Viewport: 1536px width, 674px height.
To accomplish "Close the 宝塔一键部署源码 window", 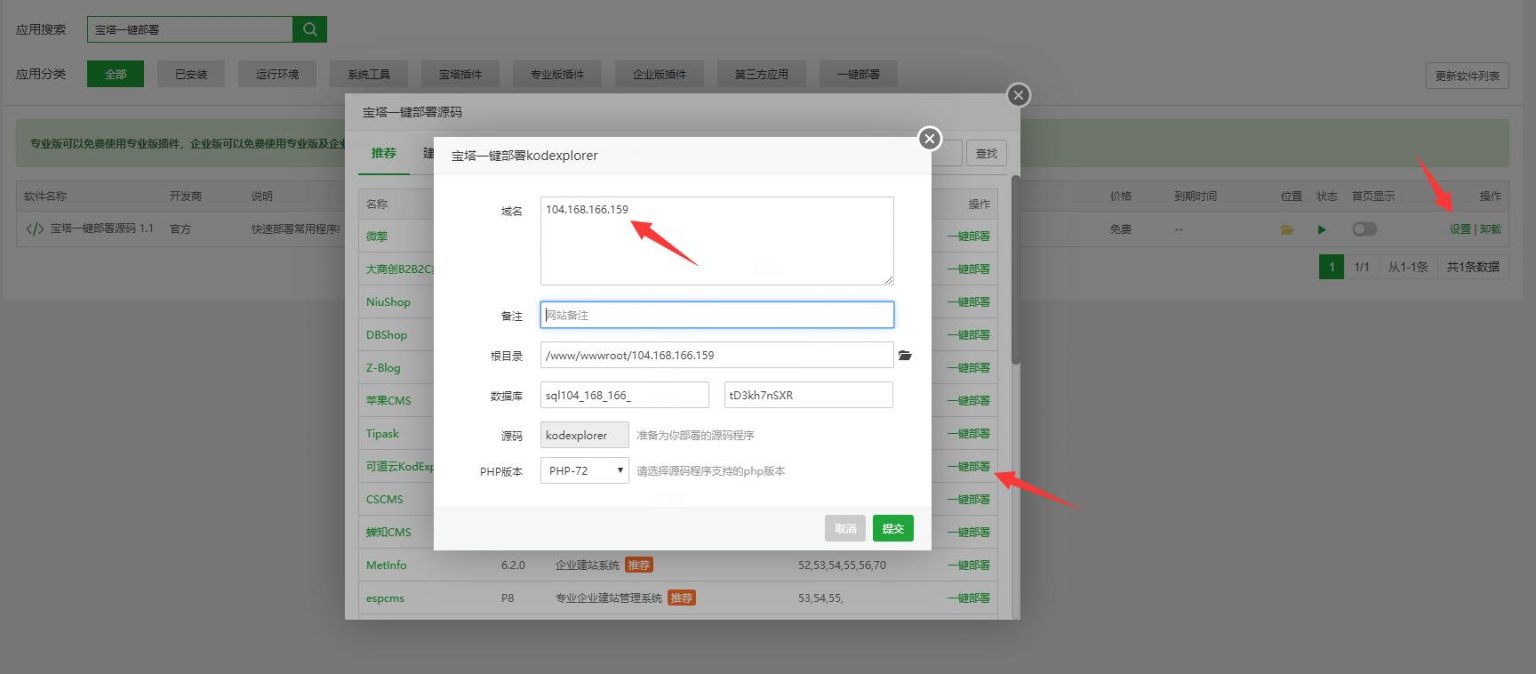I will (x=1018, y=95).
